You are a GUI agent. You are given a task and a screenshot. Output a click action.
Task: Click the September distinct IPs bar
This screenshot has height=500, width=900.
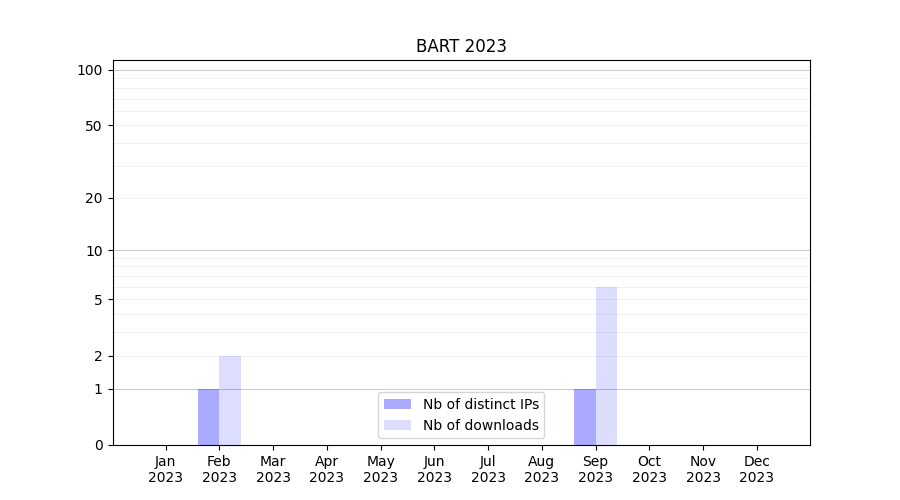(x=584, y=417)
